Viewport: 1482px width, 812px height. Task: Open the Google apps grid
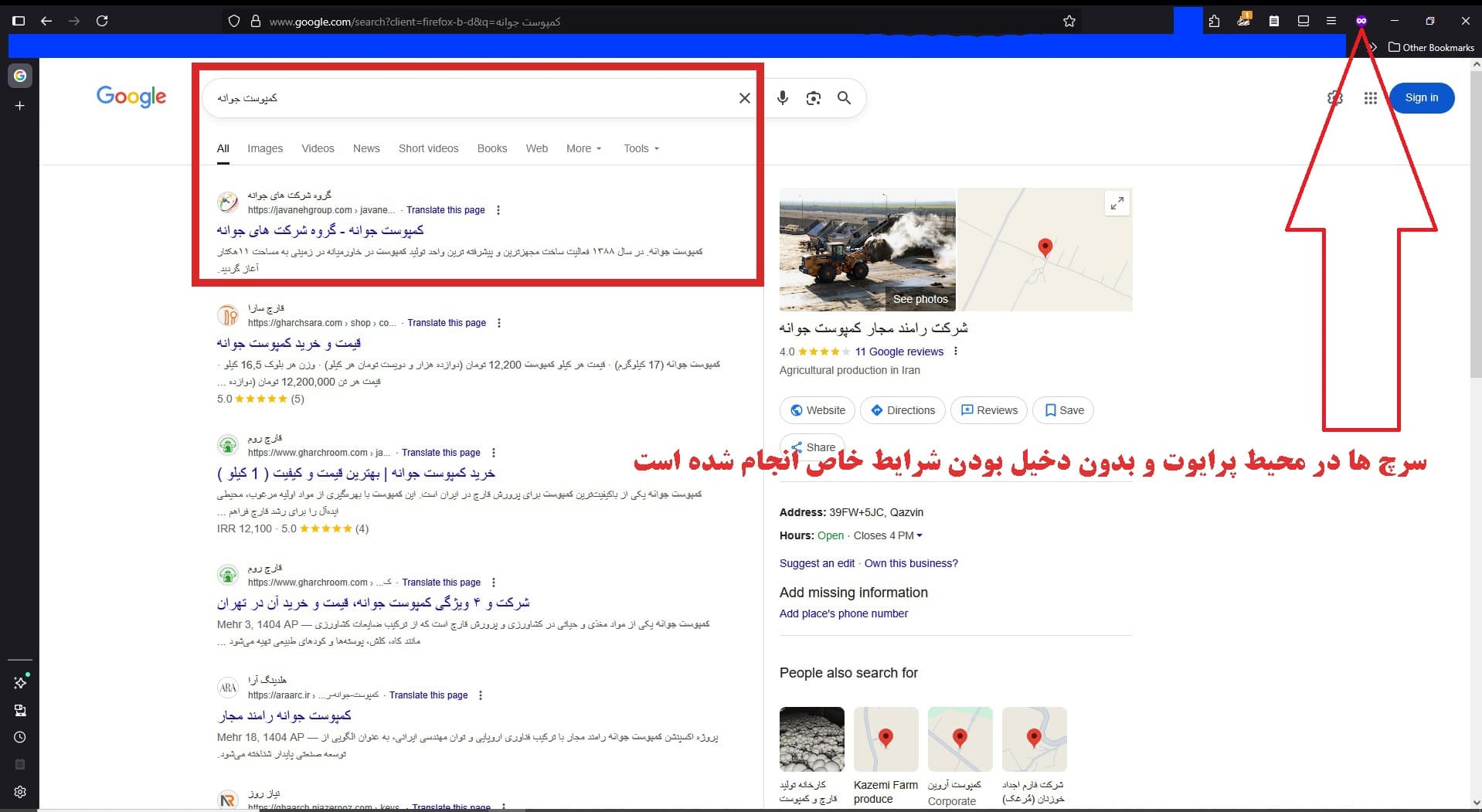1370,98
